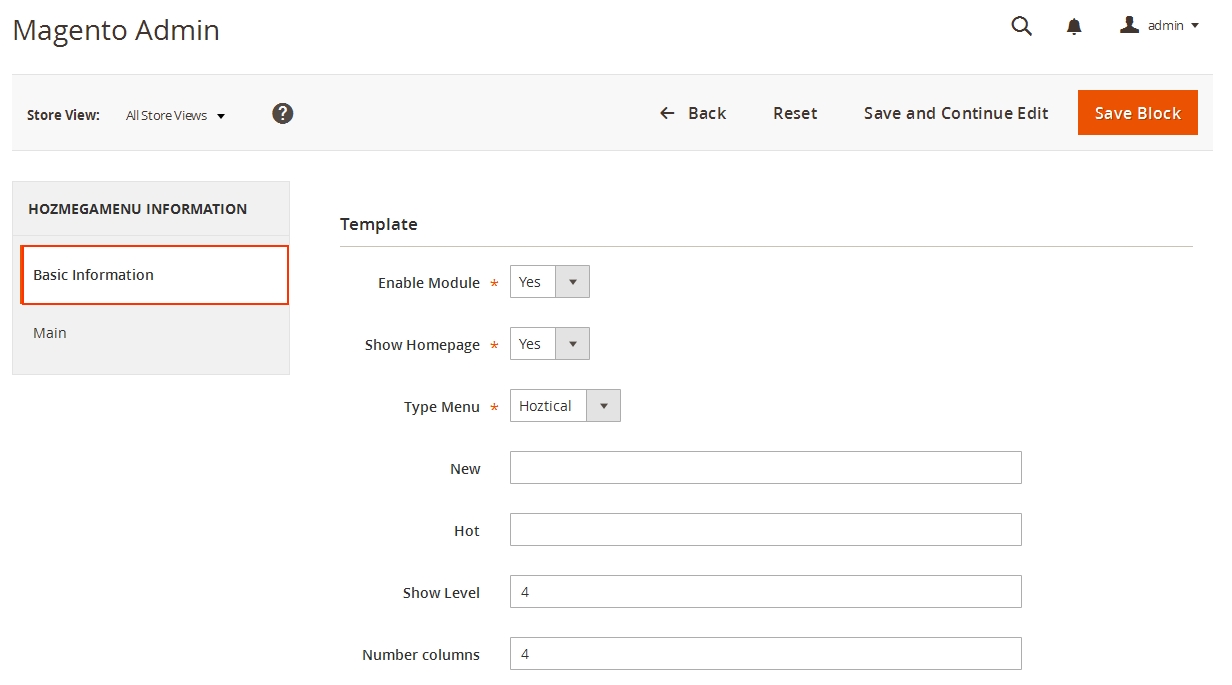Open the Enable Module dropdown
This screenshot has height=685, width=1232.
[550, 282]
